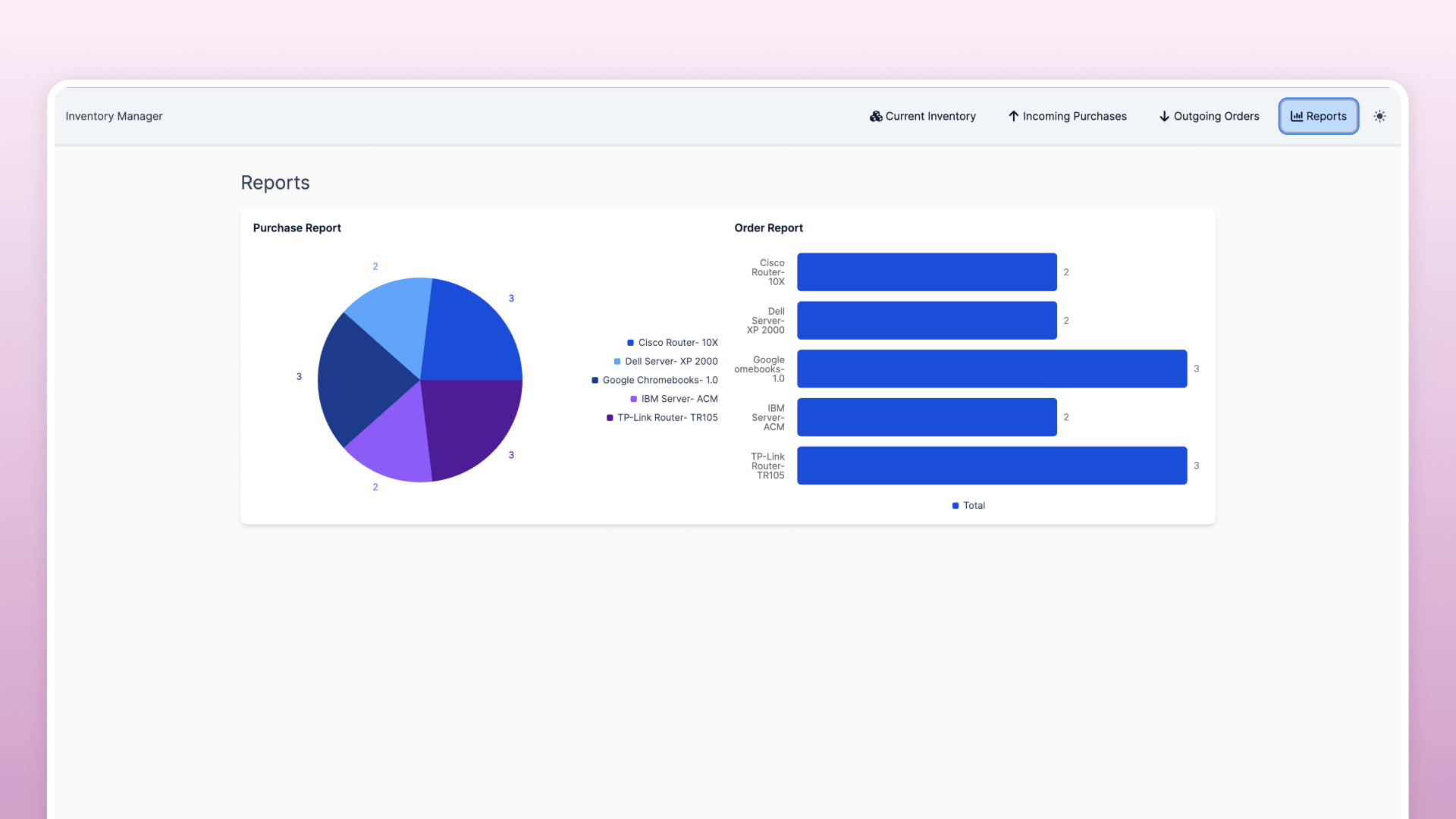Image resolution: width=1456 pixels, height=819 pixels.
Task: Click the Total legend under bar chart
Action: [969, 506]
